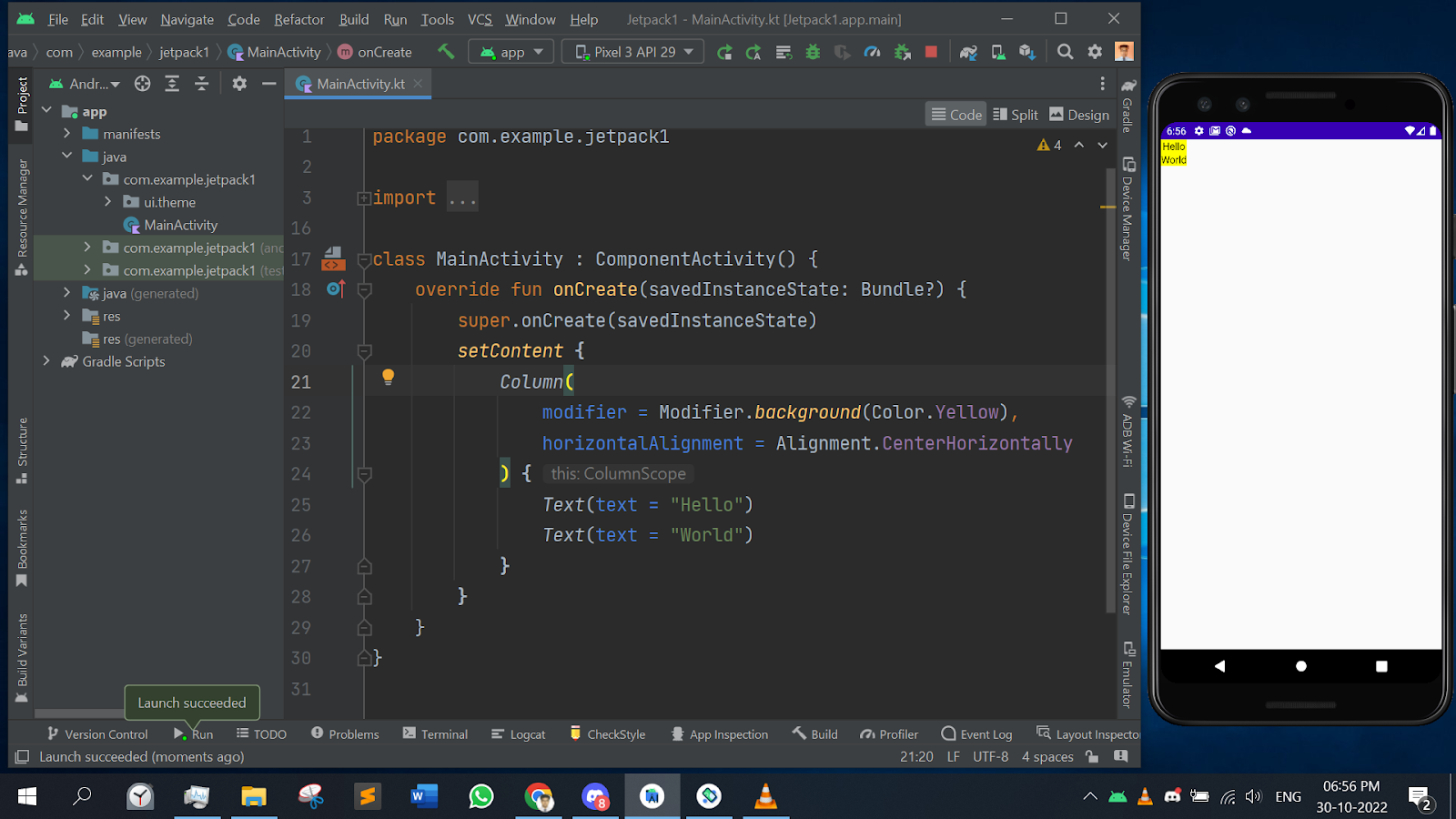Viewport: 1456px width, 819px height.
Task: Sync Project with Gradle Files elephant icon
Action: coord(968,52)
